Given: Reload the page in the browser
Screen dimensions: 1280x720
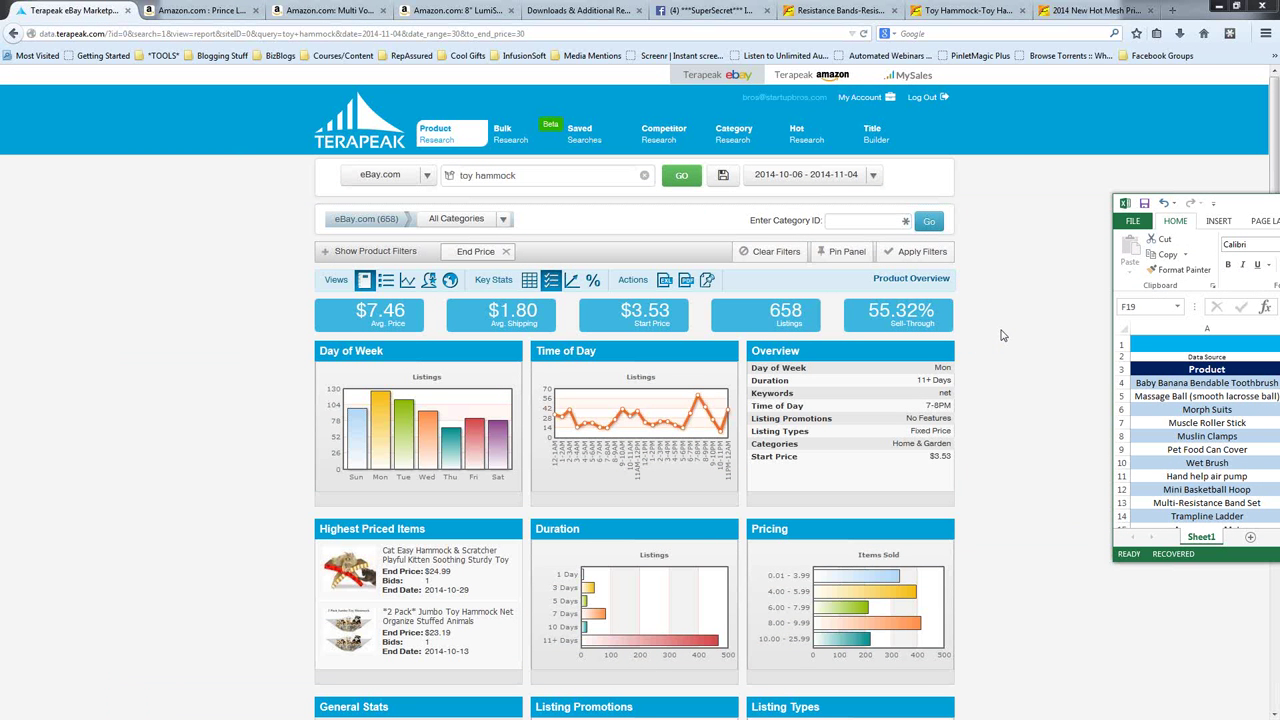Looking at the screenshot, I should [864, 33].
